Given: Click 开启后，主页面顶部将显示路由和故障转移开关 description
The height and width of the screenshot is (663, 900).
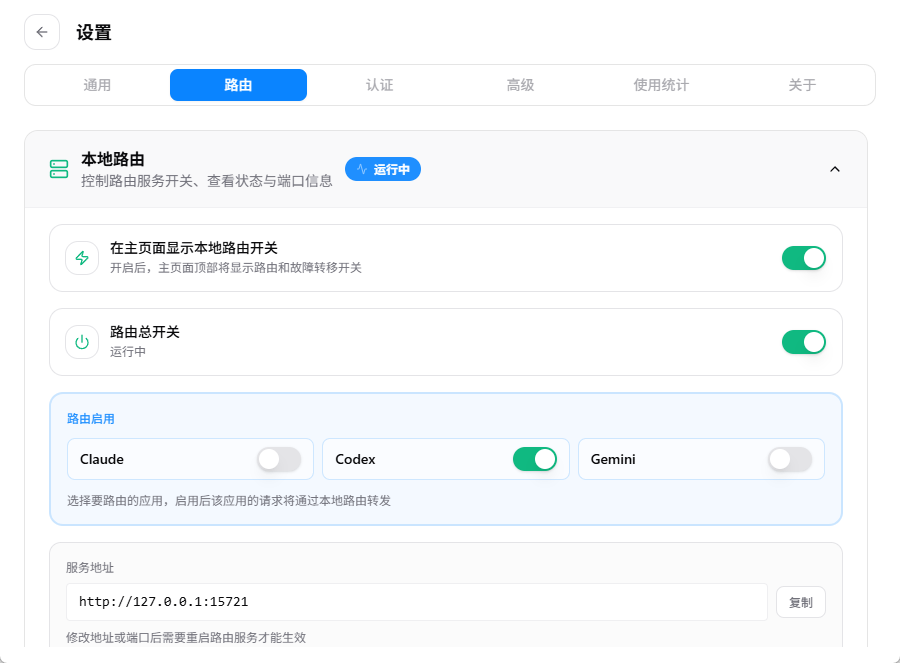Looking at the screenshot, I should [236, 268].
